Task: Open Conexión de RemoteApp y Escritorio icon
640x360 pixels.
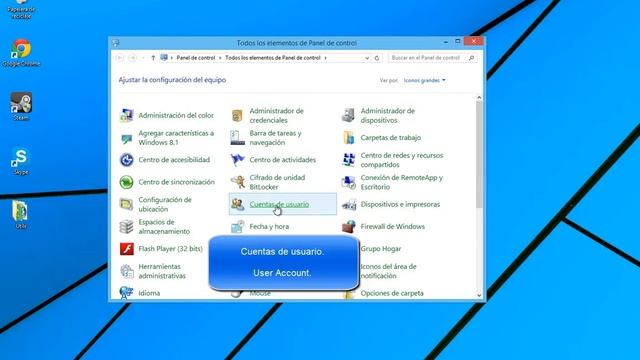Action: click(x=349, y=182)
